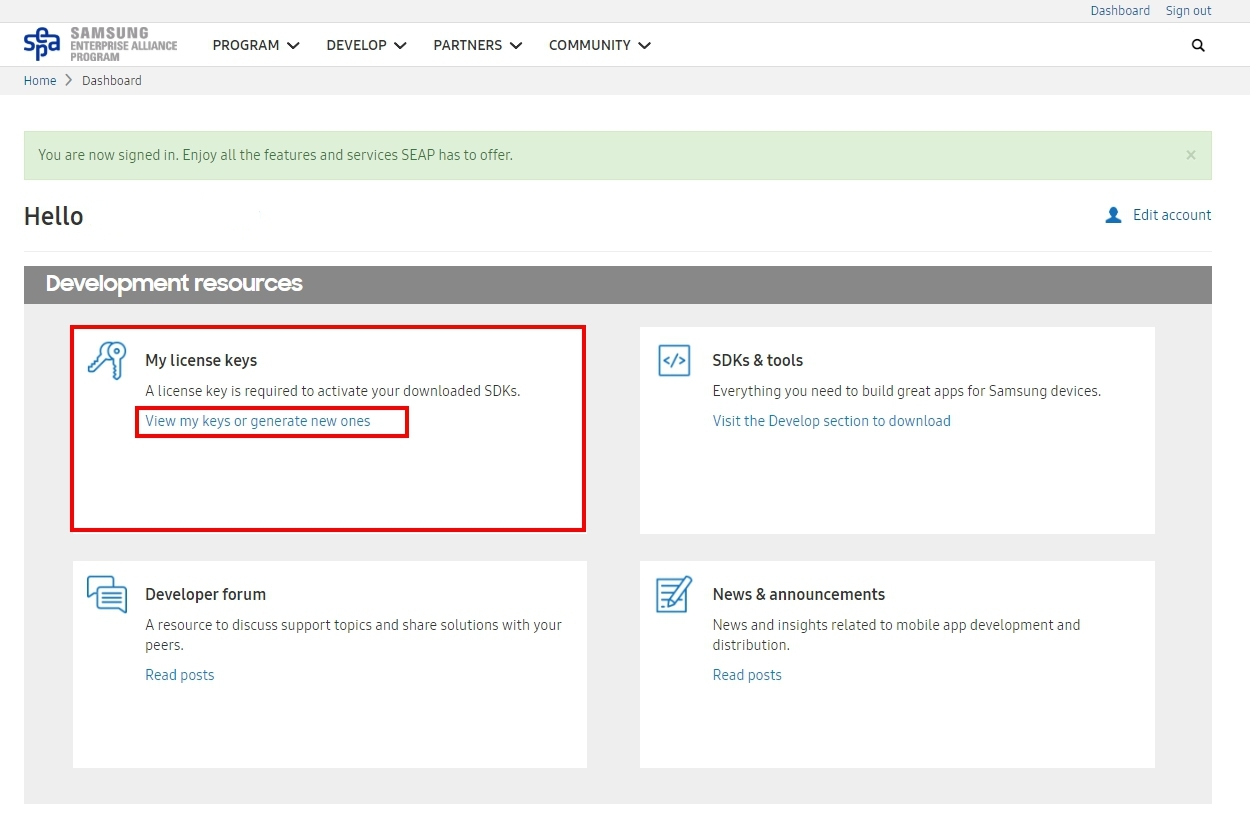Expand the DEVELOP menu
Viewport: 1250px width, 816px height.
pos(366,45)
